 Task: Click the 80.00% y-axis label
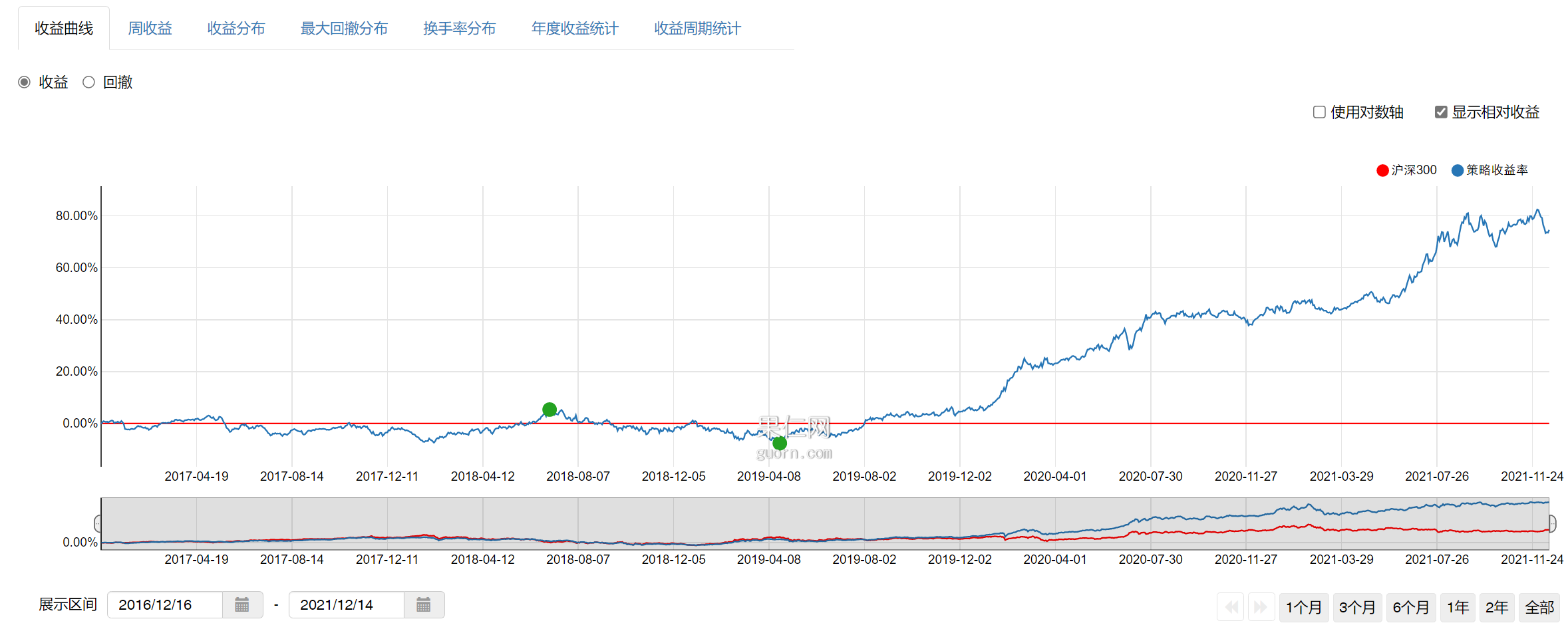77,215
